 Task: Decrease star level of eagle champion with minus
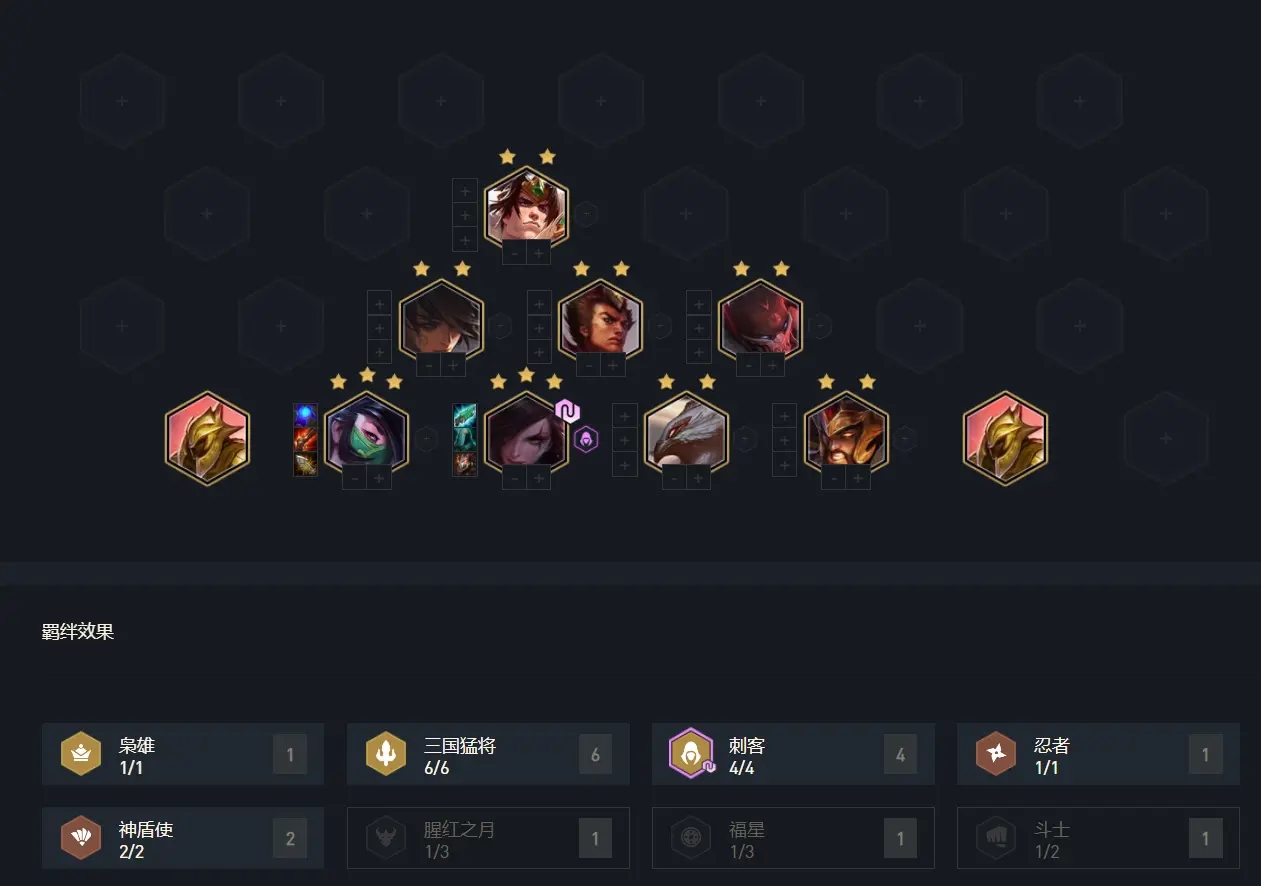(675, 479)
